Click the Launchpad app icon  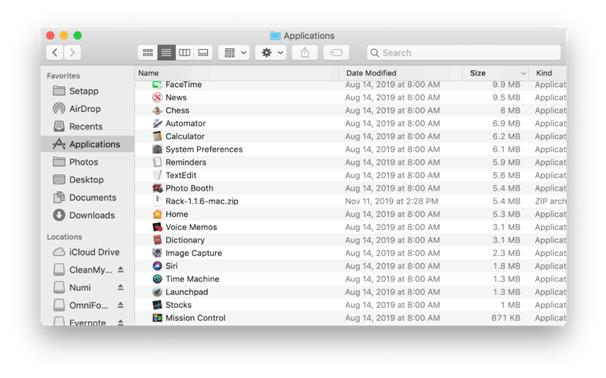click(157, 292)
